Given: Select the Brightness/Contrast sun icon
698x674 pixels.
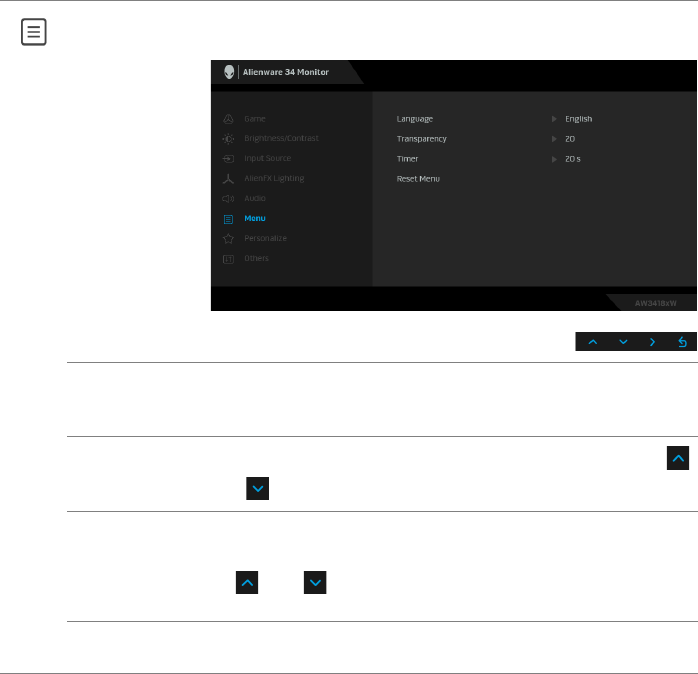Looking at the screenshot, I should [x=228, y=139].
